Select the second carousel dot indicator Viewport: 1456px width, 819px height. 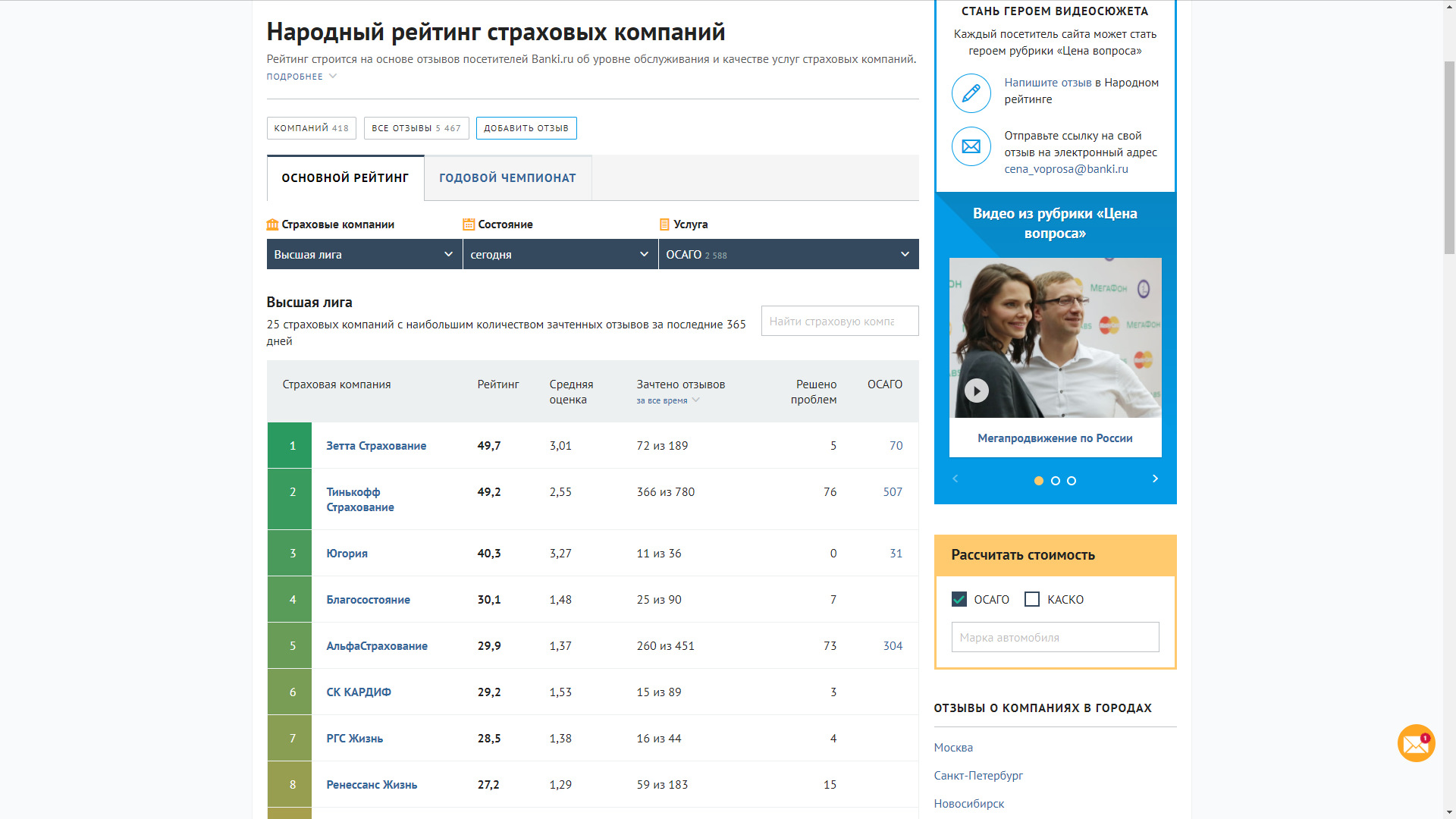click(x=1055, y=481)
